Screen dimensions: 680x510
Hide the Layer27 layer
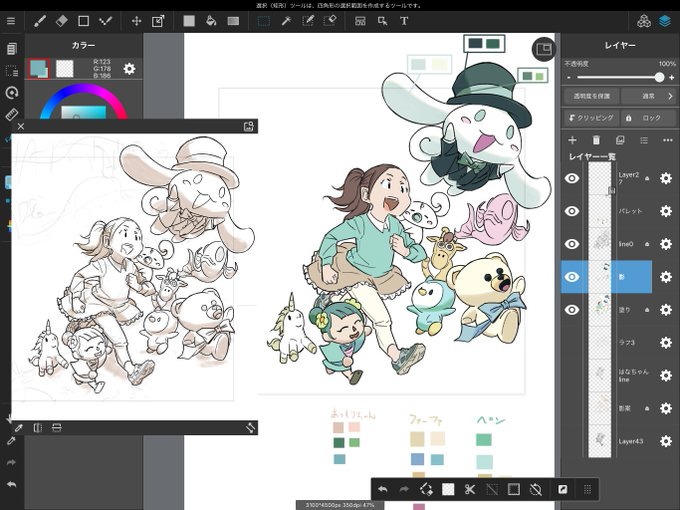pos(572,178)
